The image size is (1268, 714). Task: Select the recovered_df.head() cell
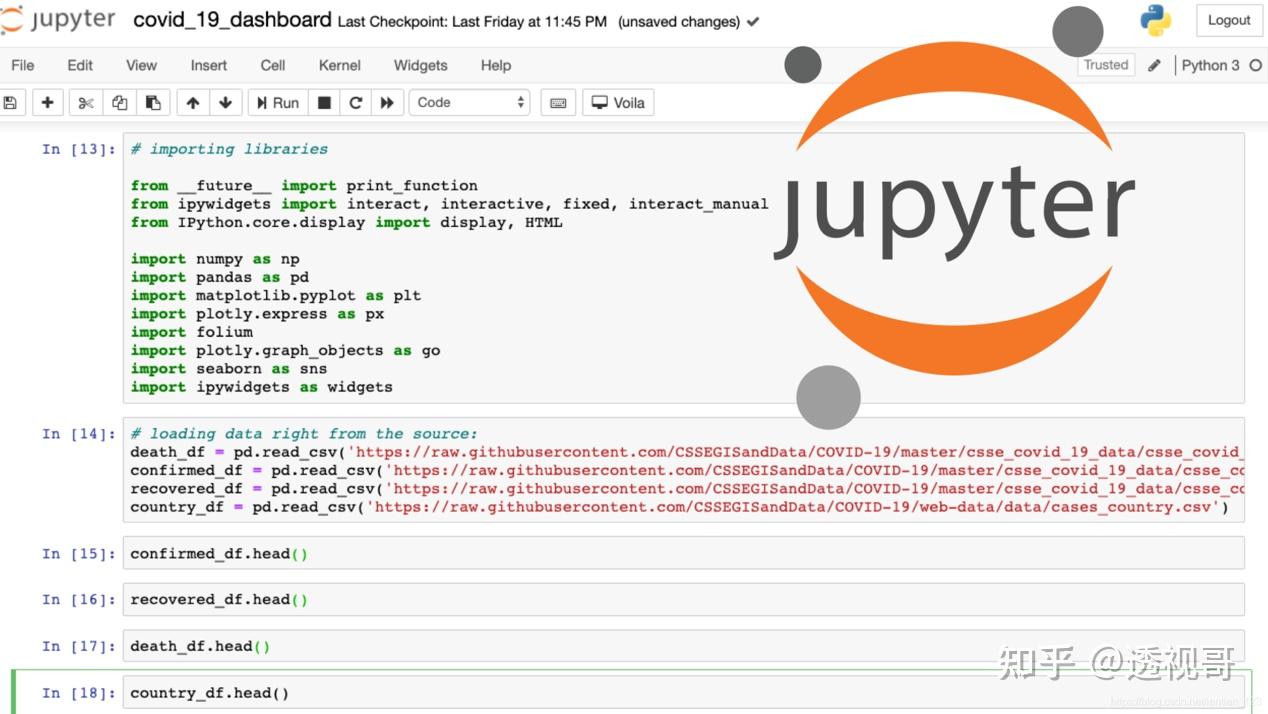[683, 599]
